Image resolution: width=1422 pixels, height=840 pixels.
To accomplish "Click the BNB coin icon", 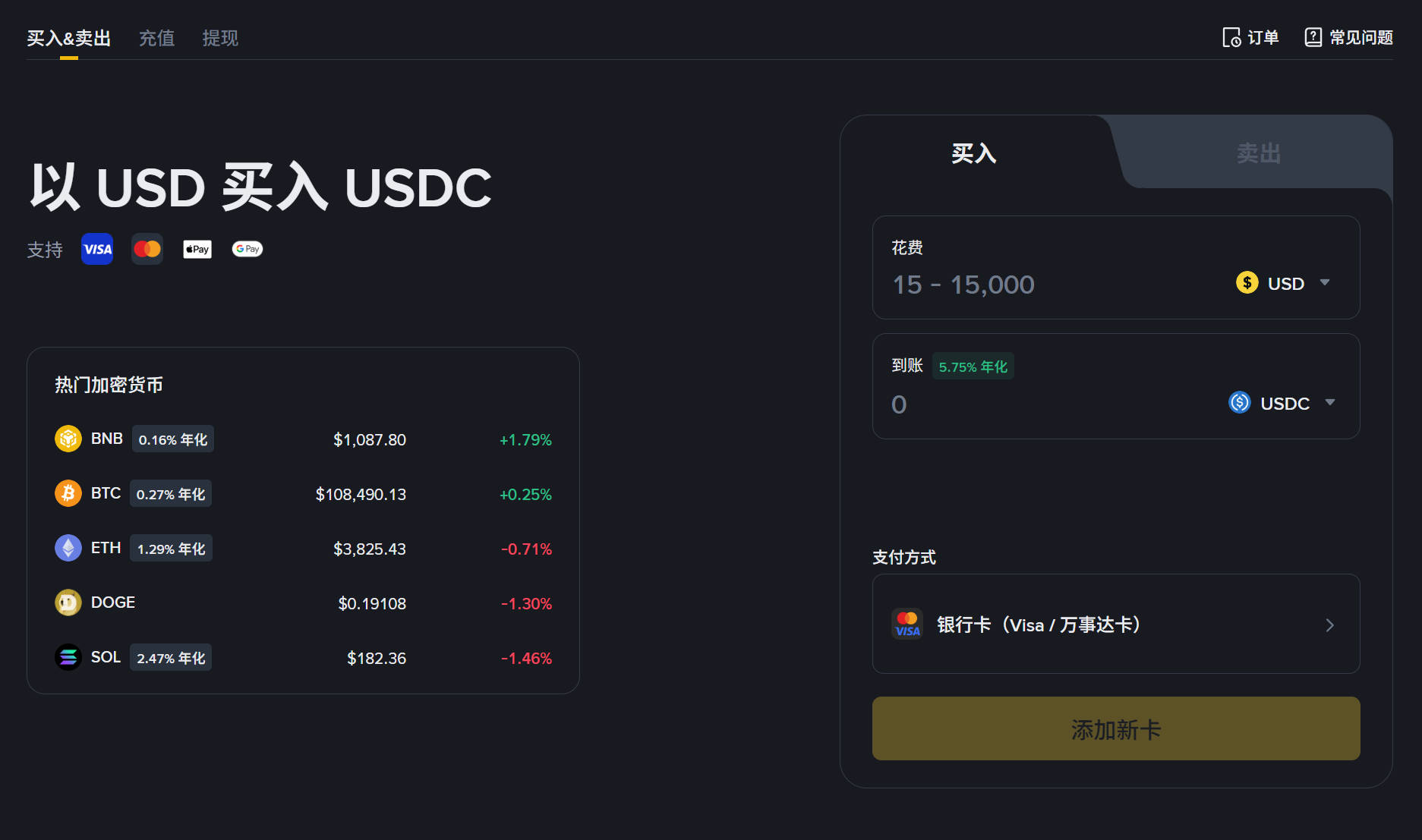I will click(x=68, y=439).
